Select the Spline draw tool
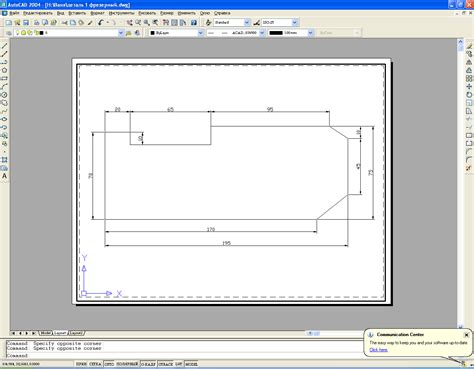The image size is (474, 369). click(4, 111)
